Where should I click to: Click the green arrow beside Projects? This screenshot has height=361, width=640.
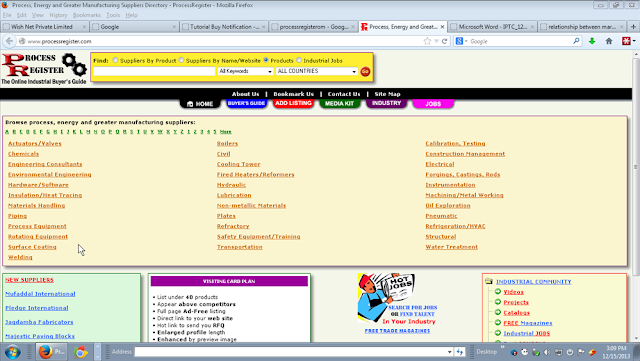(498, 302)
